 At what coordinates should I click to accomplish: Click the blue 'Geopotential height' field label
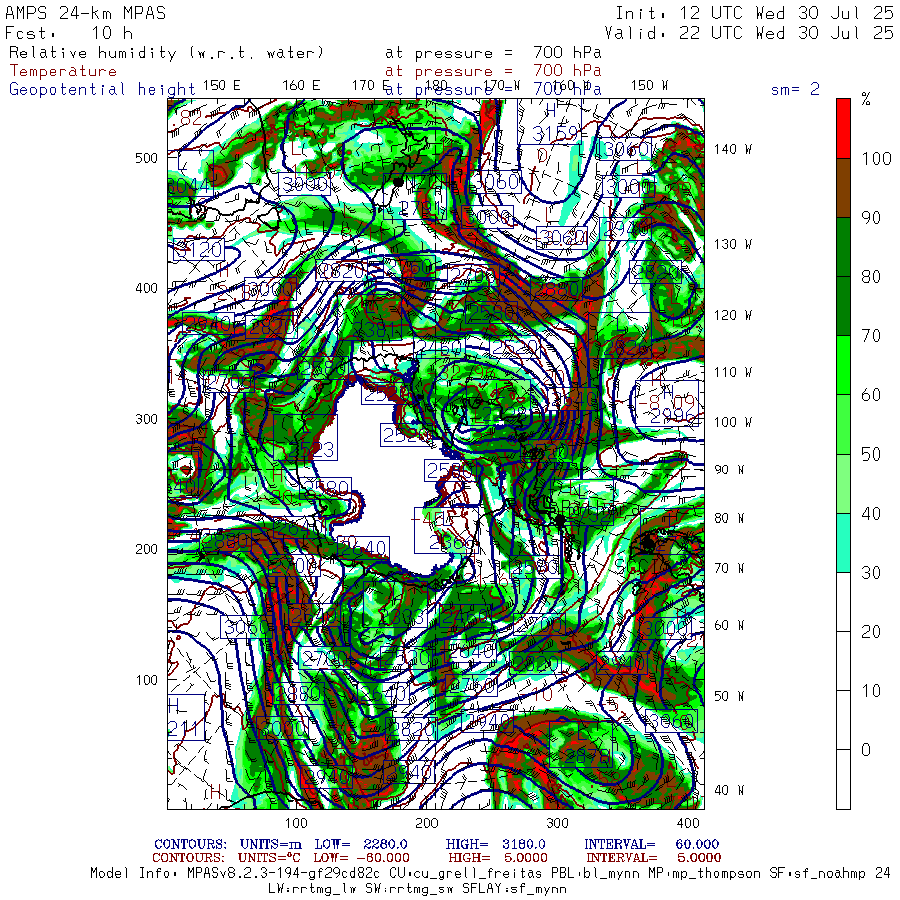coord(102,90)
